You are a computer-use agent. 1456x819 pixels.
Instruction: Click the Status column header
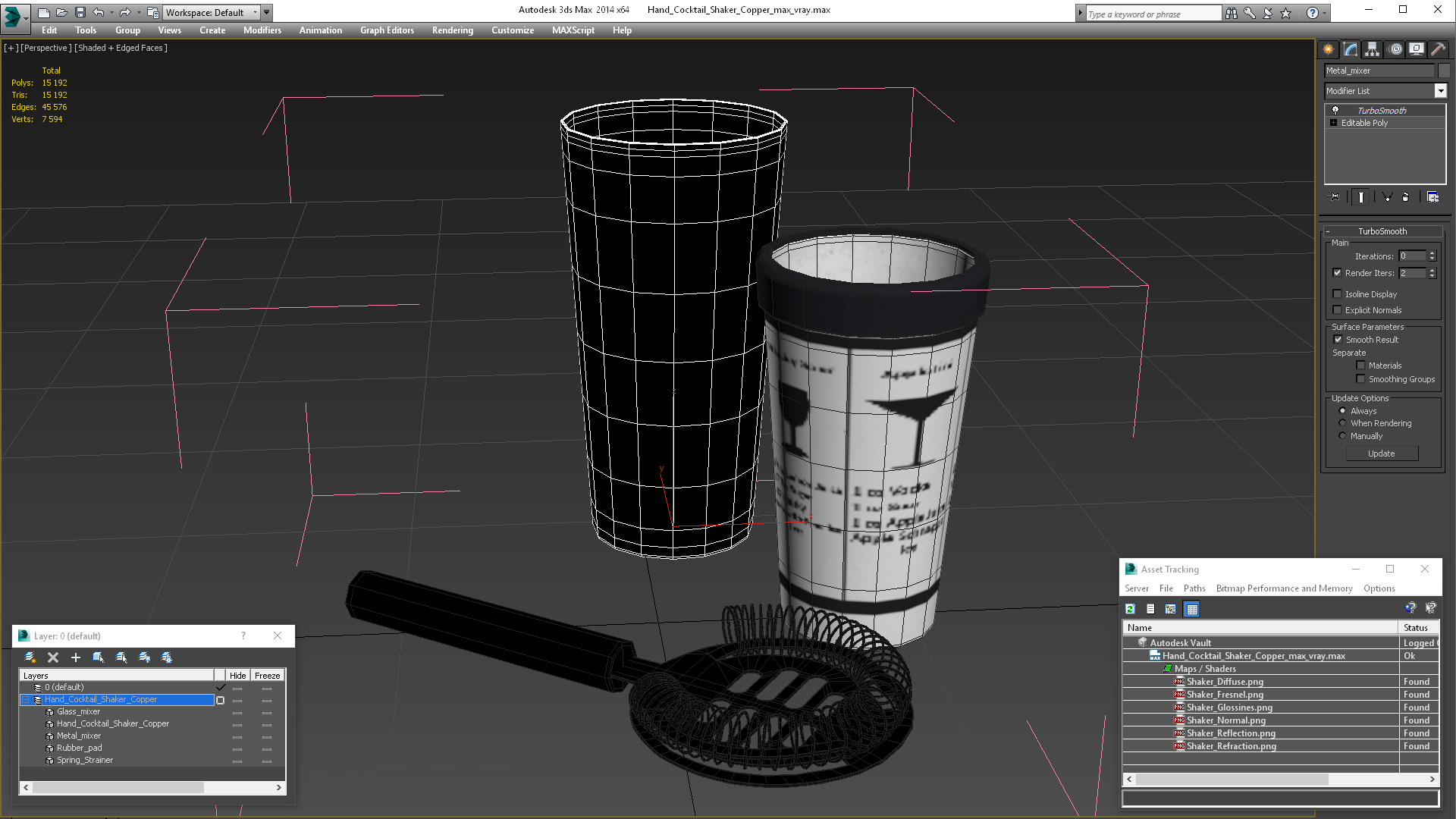click(x=1417, y=628)
